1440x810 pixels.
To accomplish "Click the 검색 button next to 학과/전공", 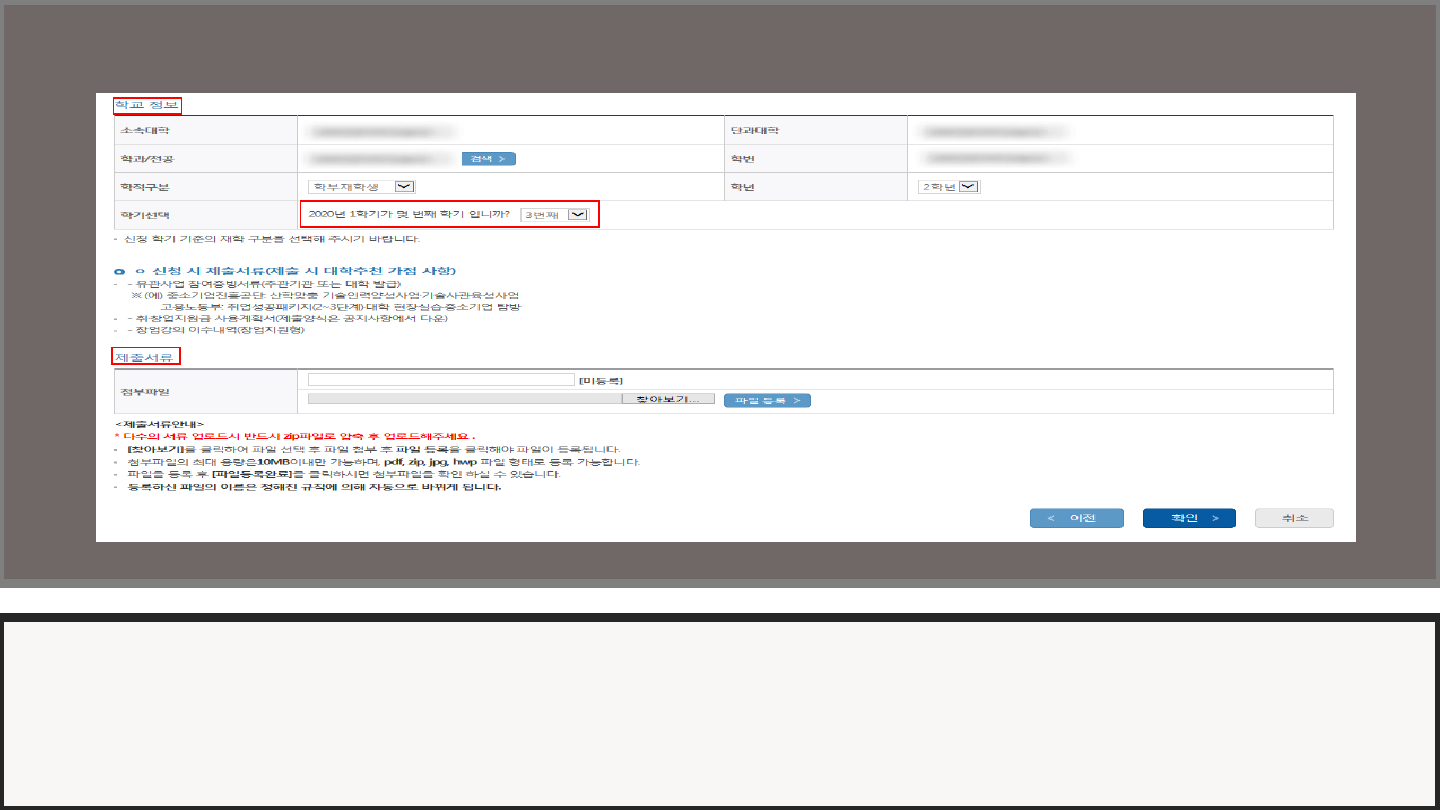I will coord(488,159).
